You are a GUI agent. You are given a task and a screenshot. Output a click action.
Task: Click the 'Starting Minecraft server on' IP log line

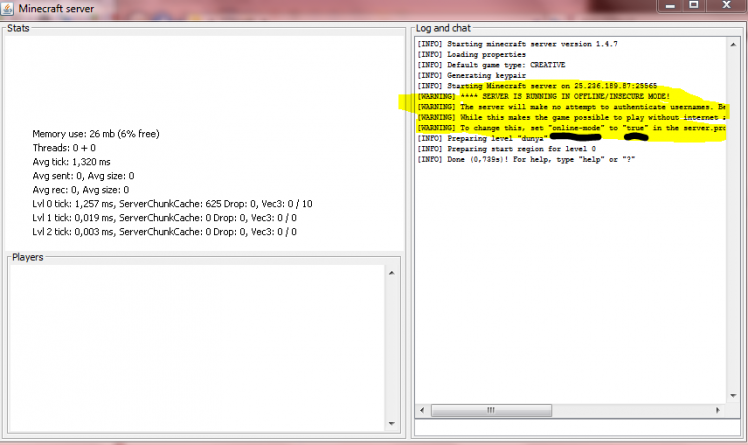tap(537, 86)
